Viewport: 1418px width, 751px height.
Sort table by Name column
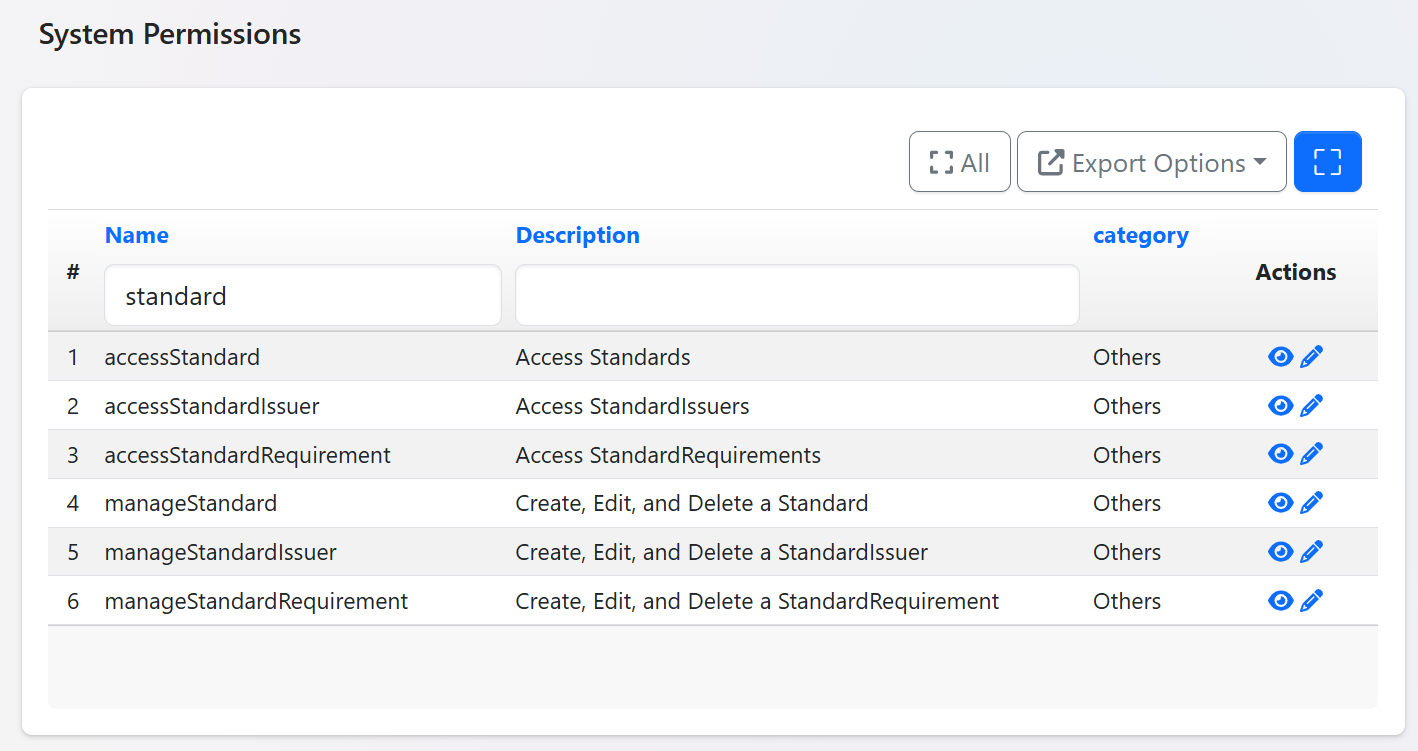137,236
